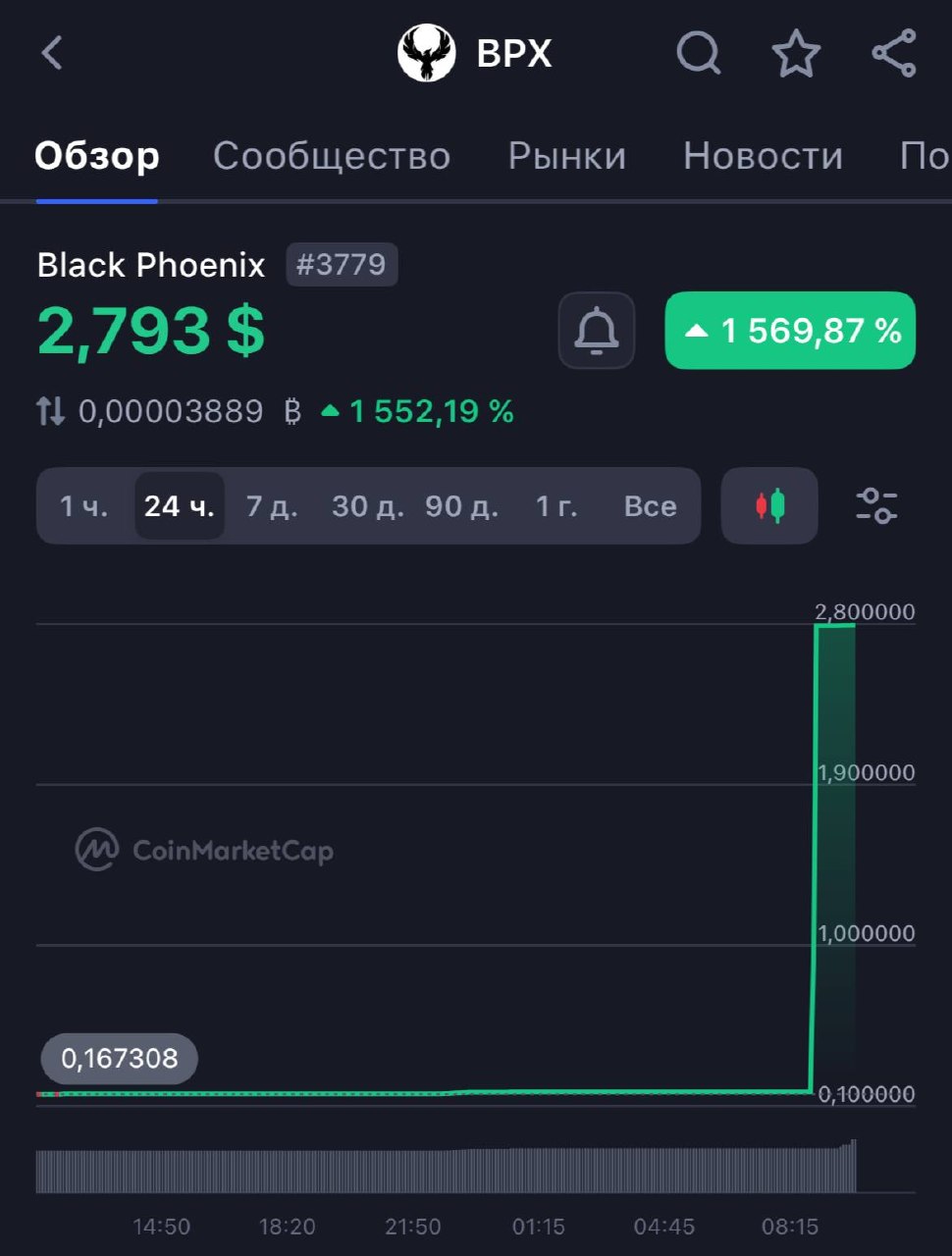Select the 90 д. time range
Image resolution: width=952 pixels, height=1256 pixels.
(x=462, y=506)
